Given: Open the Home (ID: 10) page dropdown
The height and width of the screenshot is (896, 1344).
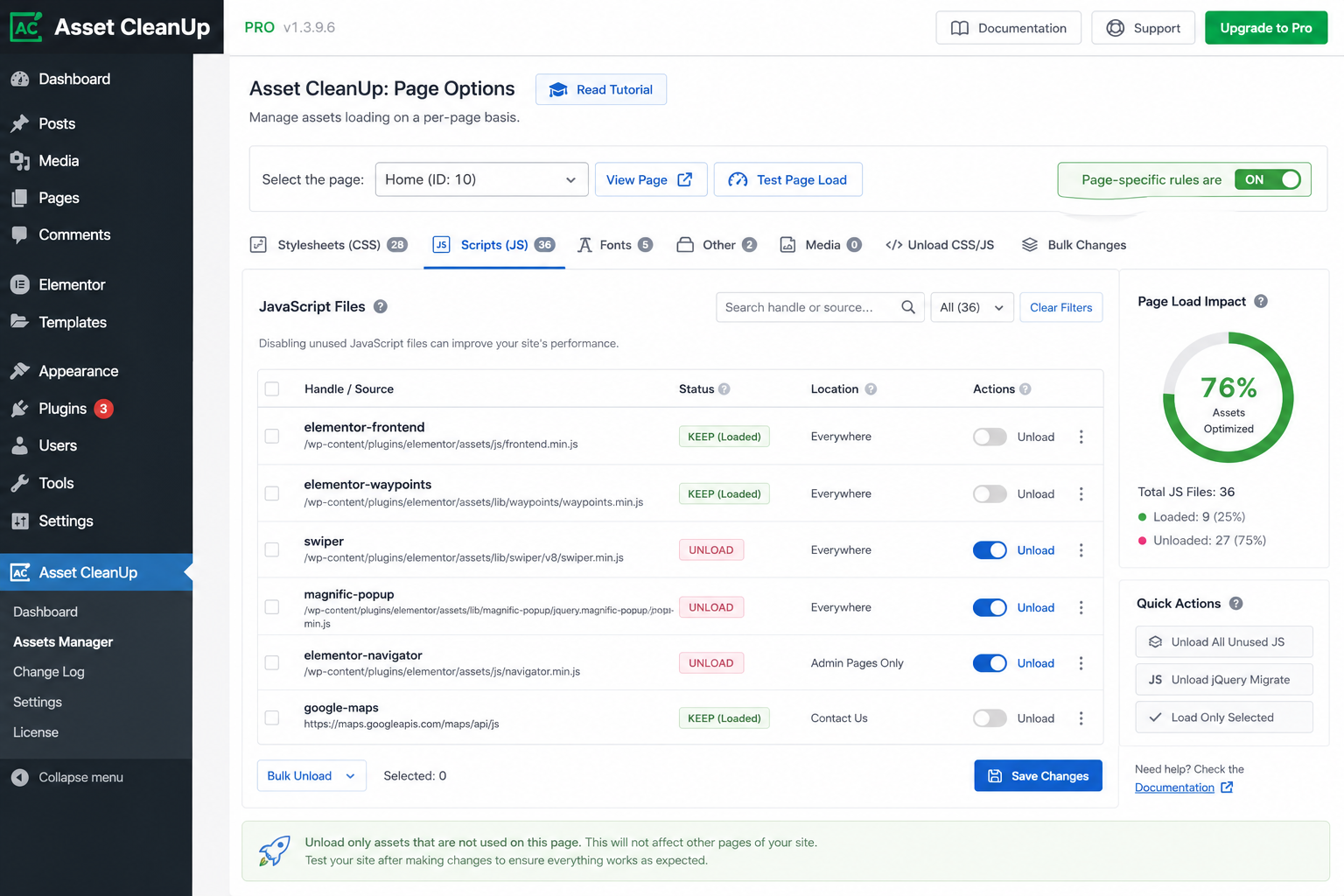Looking at the screenshot, I should click(x=481, y=179).
